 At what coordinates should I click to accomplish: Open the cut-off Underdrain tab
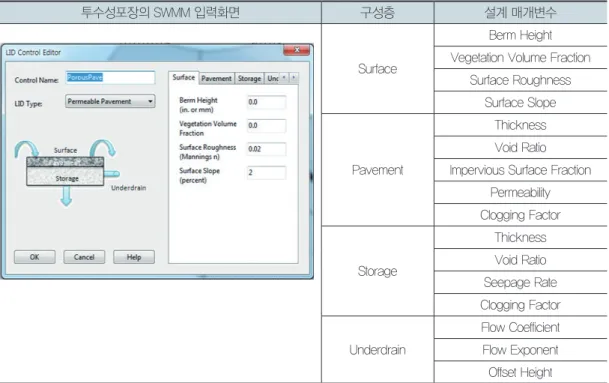272,78
